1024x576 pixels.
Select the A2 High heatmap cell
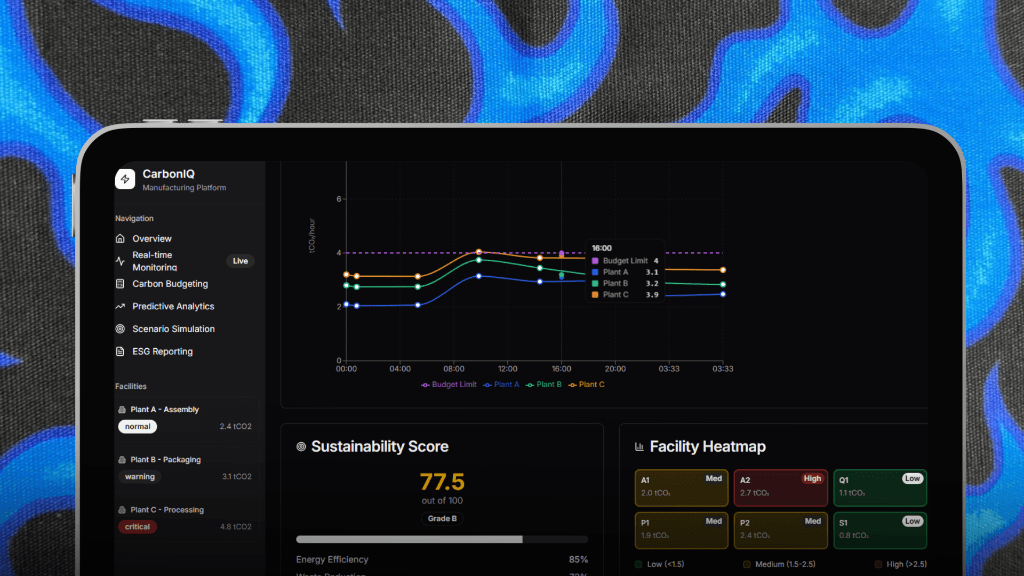coord(780,486)
